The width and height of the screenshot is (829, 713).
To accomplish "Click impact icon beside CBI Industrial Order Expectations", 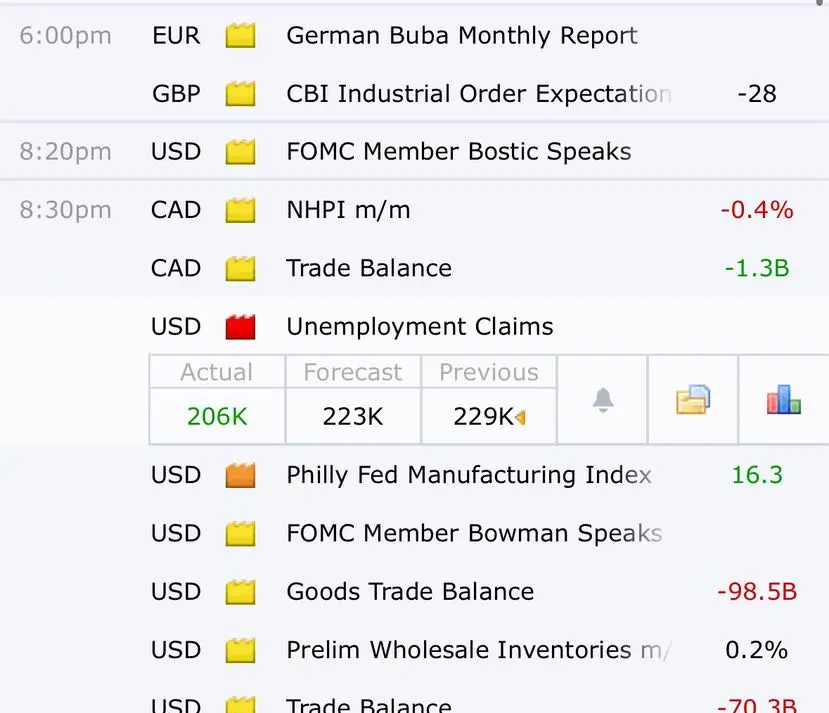I will tap(240, 95).
